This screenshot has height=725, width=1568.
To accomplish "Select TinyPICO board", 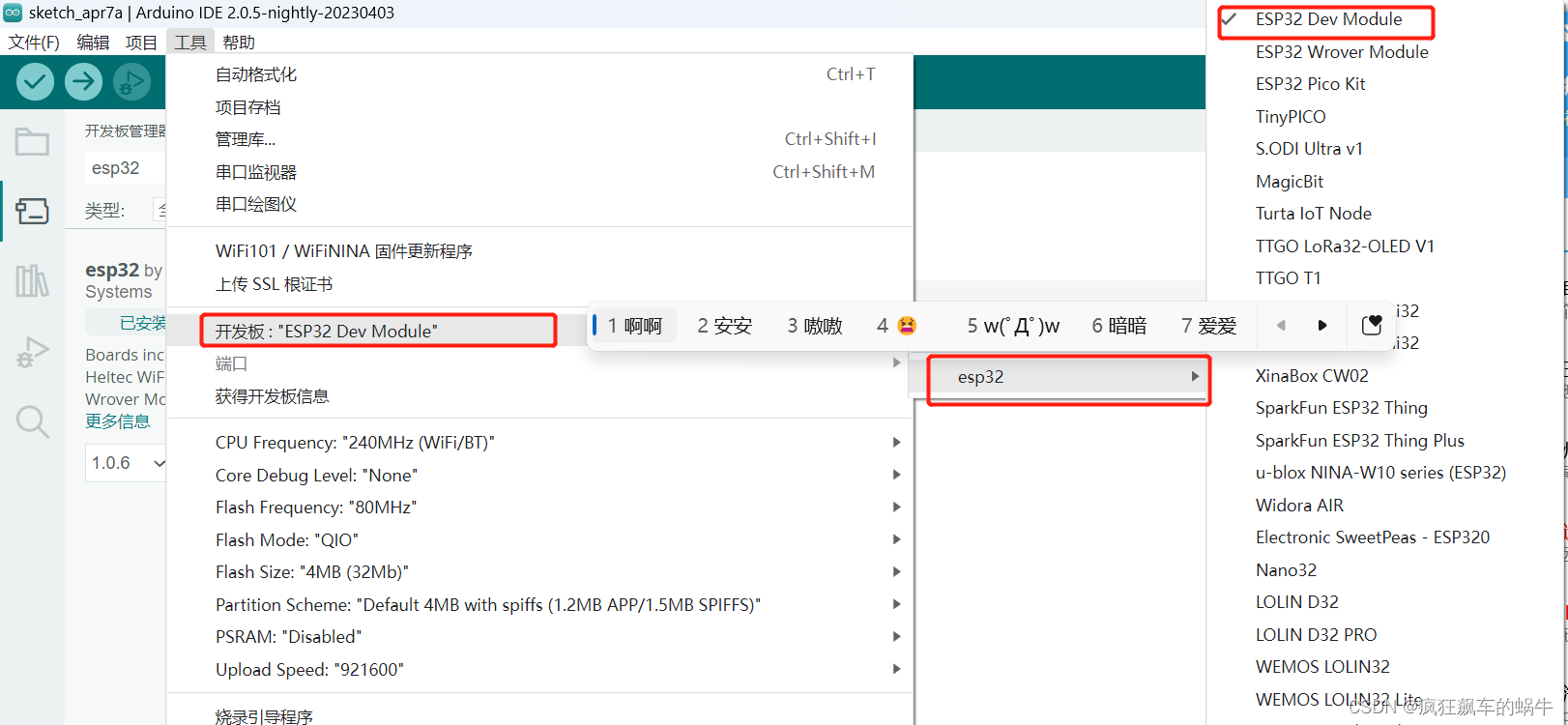I will click(1291, 117).
